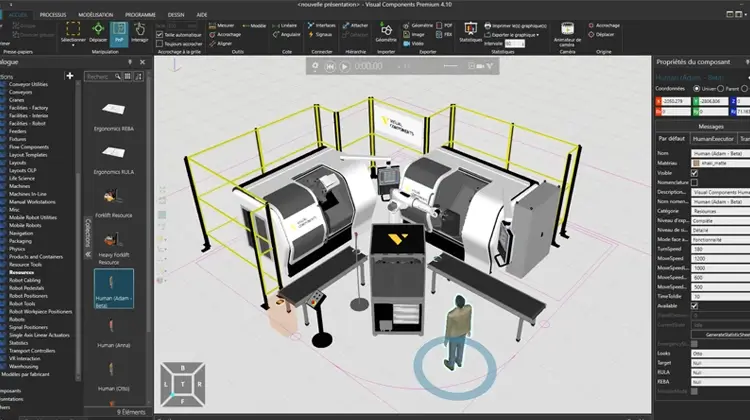Select Ergonomics REBA catalog item
The height and width of the screenshot is (420, 750).
point(113,115)
